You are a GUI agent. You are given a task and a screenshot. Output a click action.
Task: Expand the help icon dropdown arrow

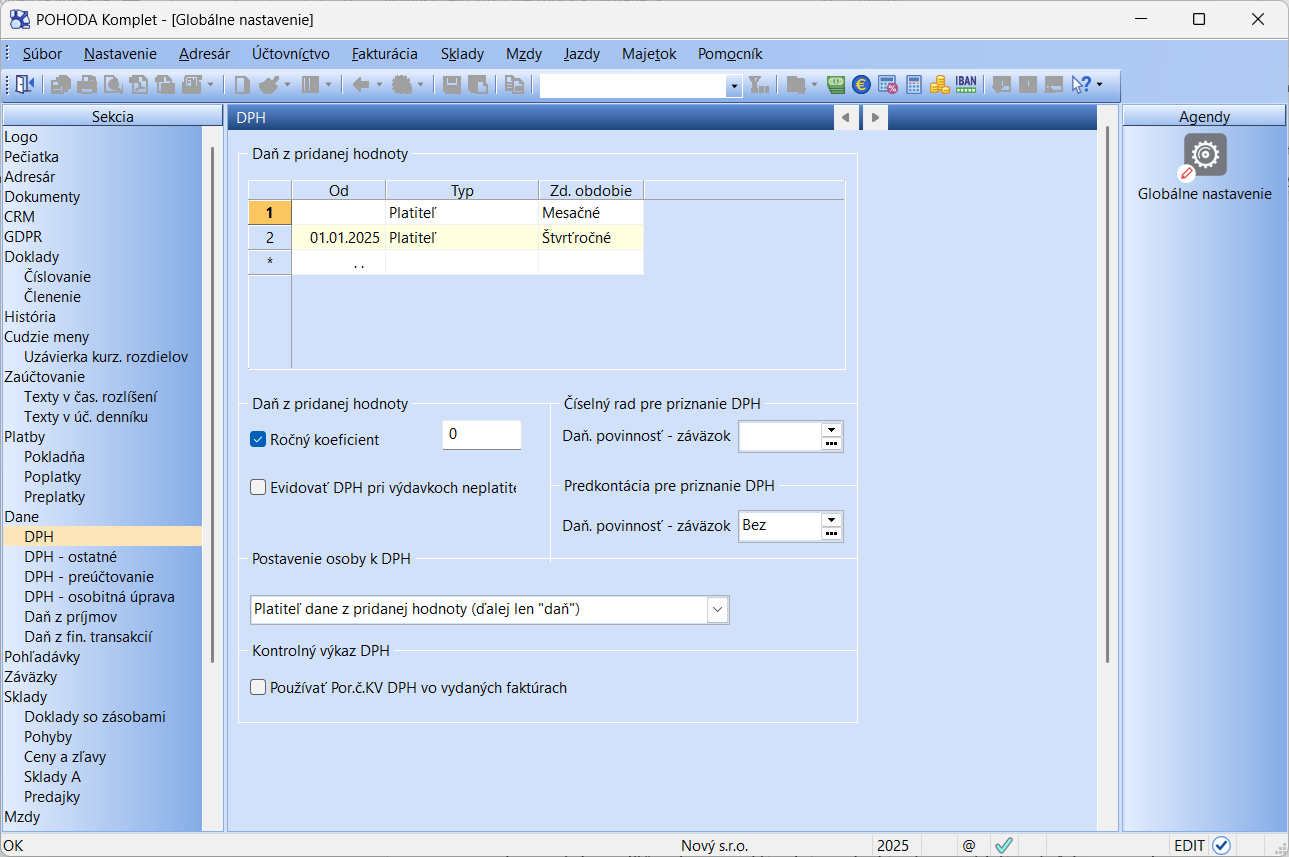tap(1099, 85)
